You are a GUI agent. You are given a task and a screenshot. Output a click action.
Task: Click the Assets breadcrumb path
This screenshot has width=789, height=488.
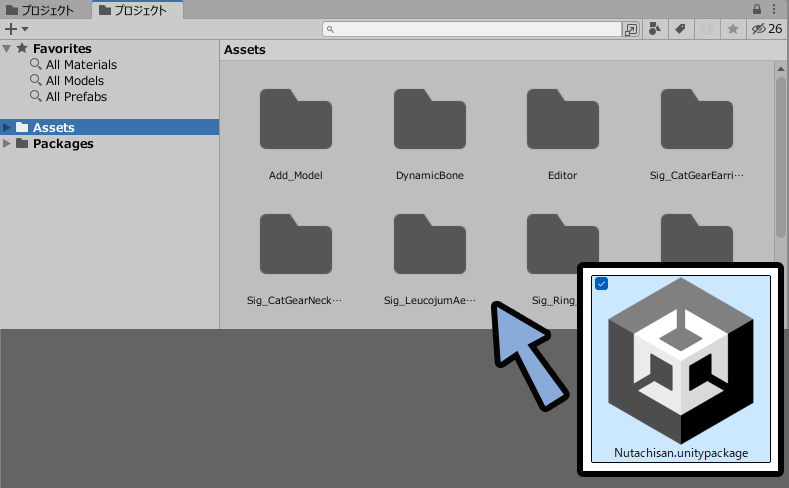(x=245, y=50)
